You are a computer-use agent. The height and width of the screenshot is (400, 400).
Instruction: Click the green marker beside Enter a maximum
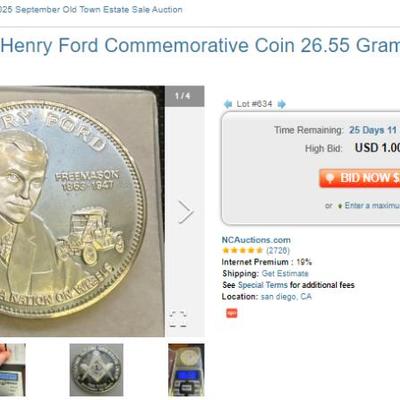(x=340, y=206)
